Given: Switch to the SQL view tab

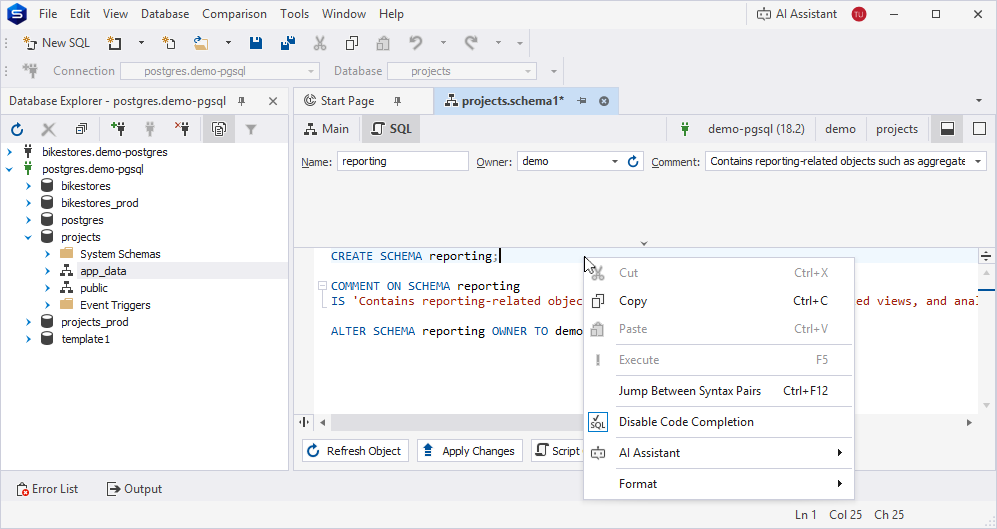Looking at the screenshot, I should point(392,129).
